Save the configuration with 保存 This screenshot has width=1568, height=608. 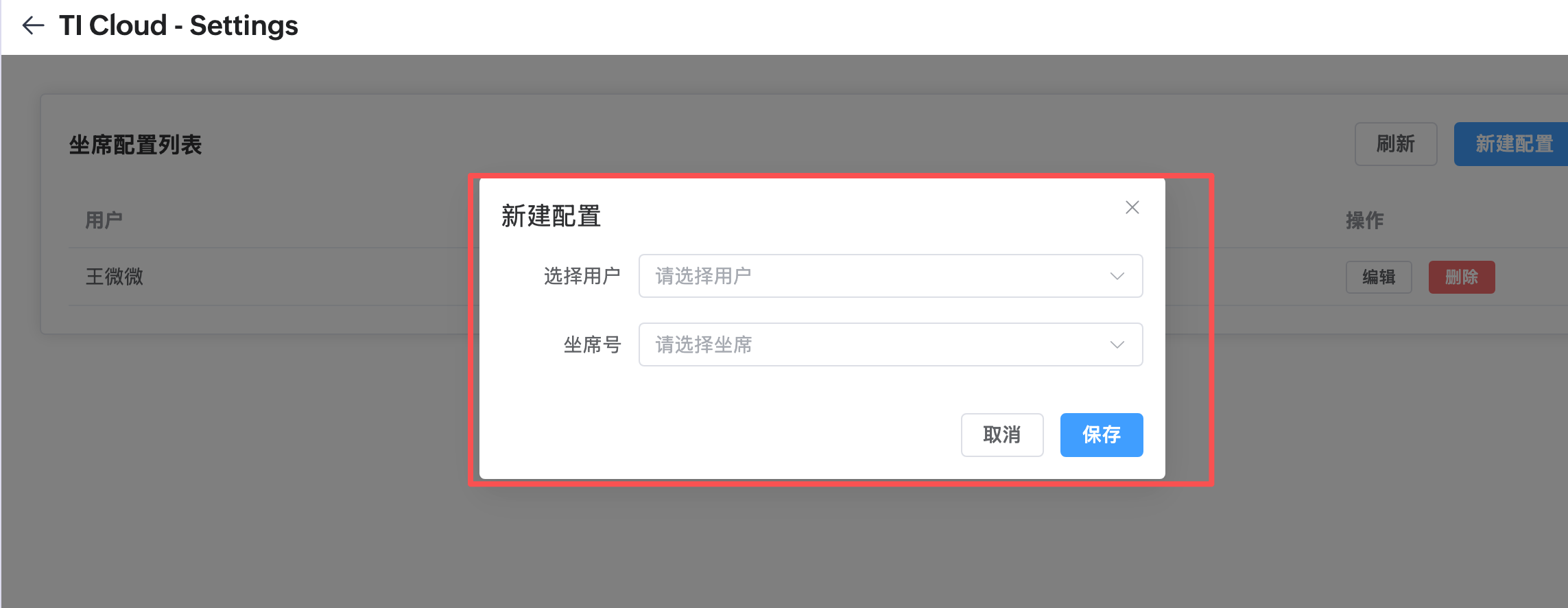pyautogui.click(x=1101, y=434)
